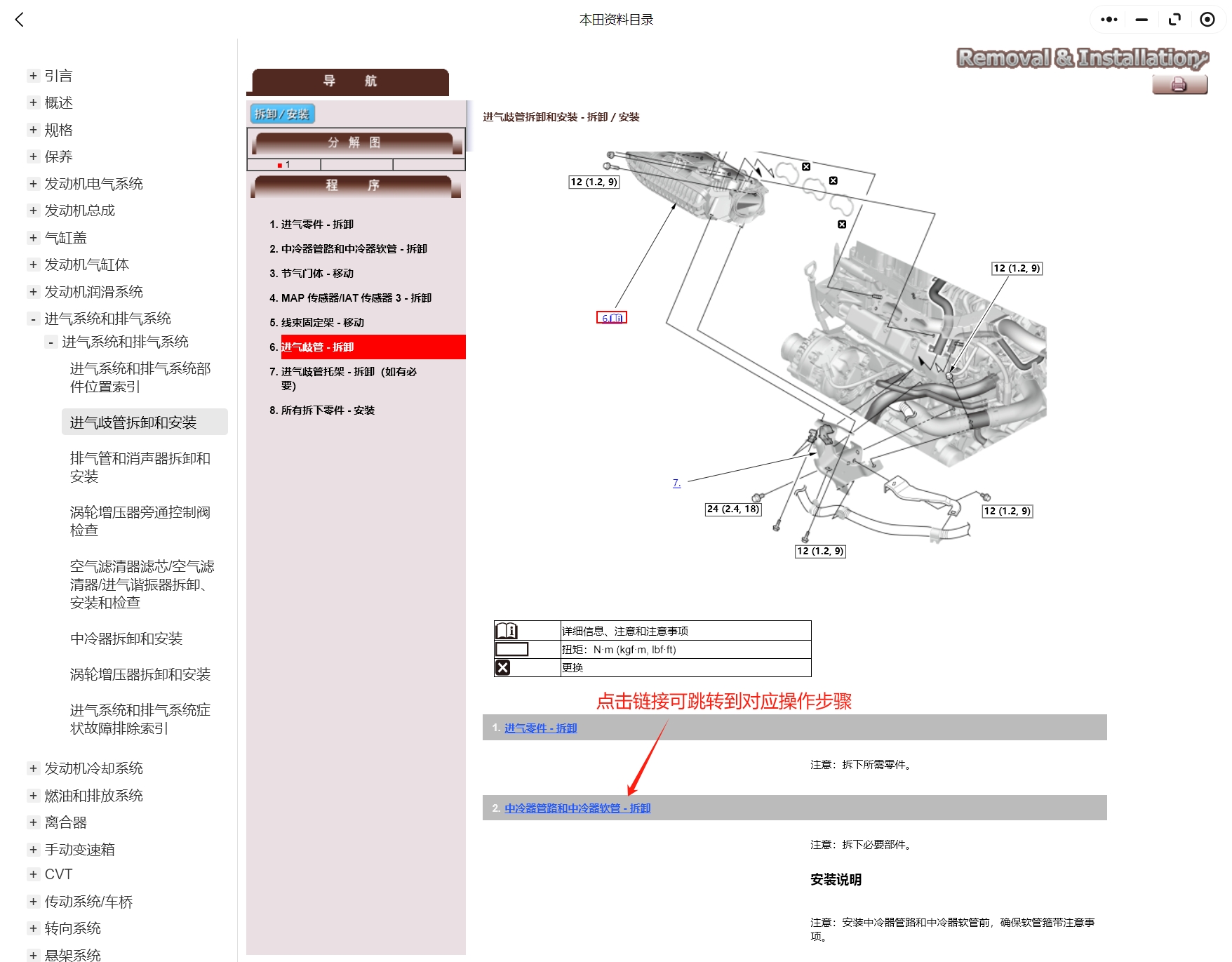1232x962 pixels.
Task: Minimize the mini program window
Action: coord(1141,19)
